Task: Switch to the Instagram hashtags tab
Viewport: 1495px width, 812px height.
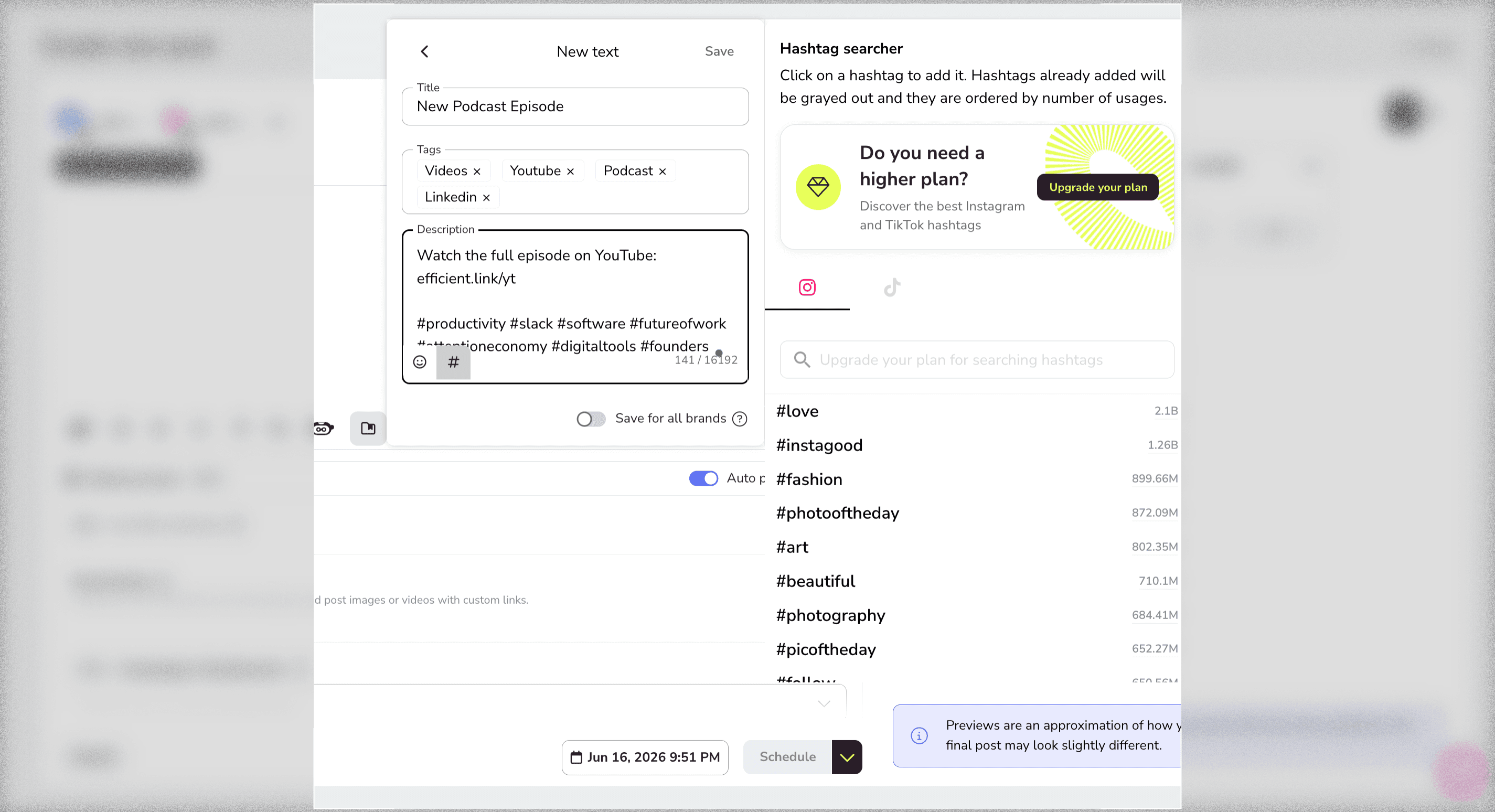Action: point(807,287)
